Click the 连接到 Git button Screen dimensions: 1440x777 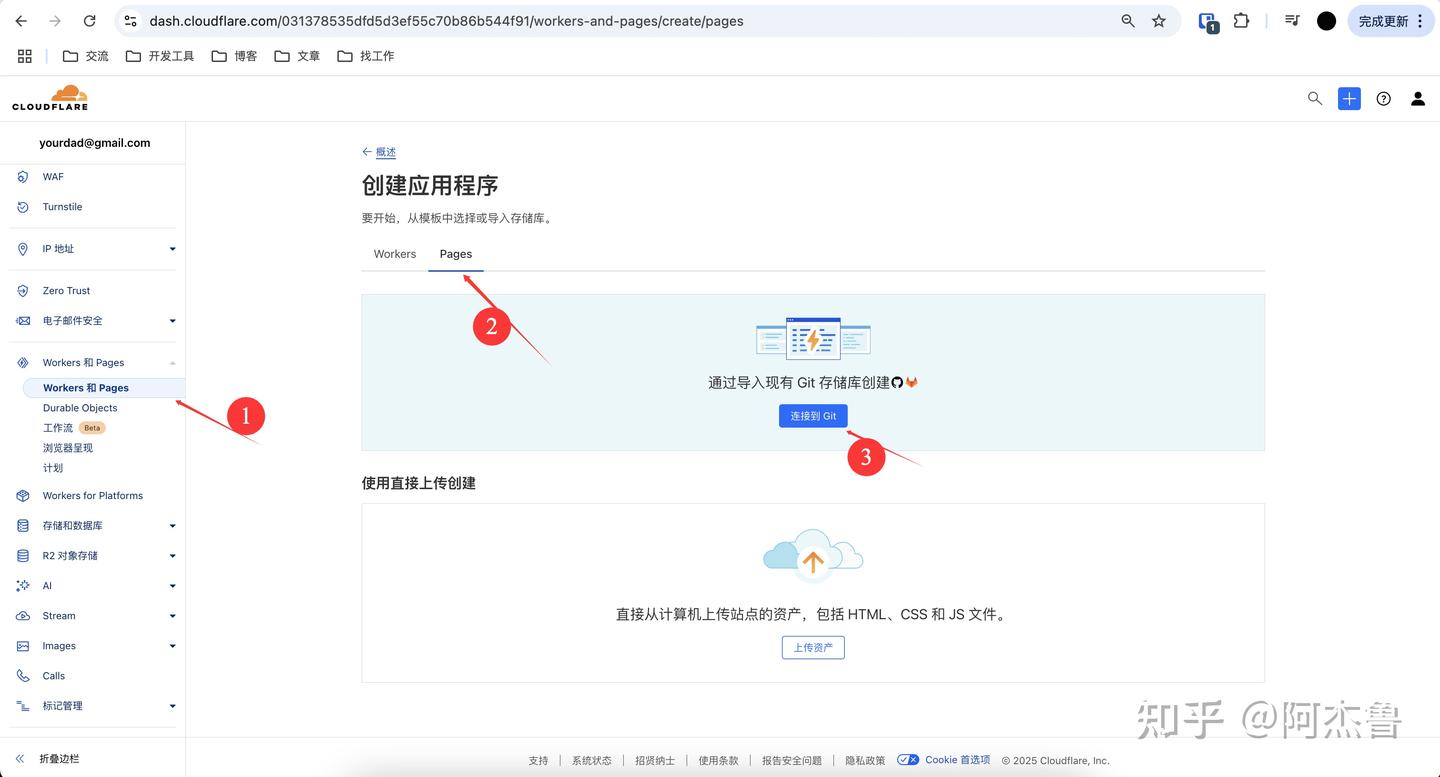(x=812, y=415)
